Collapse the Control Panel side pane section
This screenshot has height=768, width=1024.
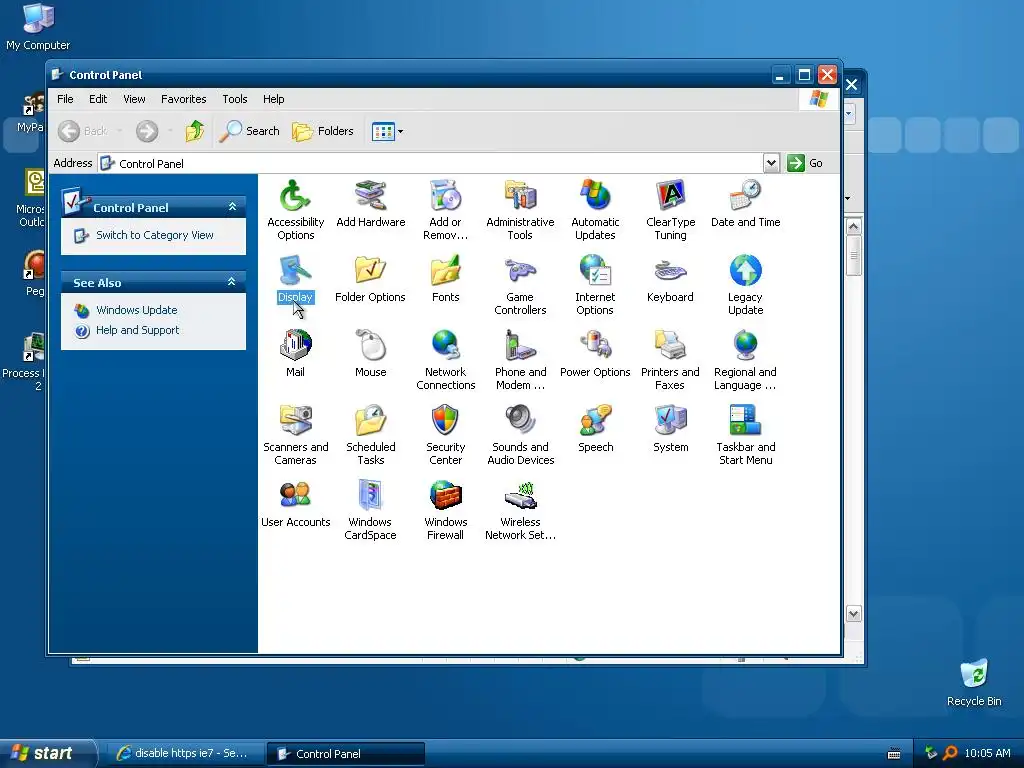(232, 207)
